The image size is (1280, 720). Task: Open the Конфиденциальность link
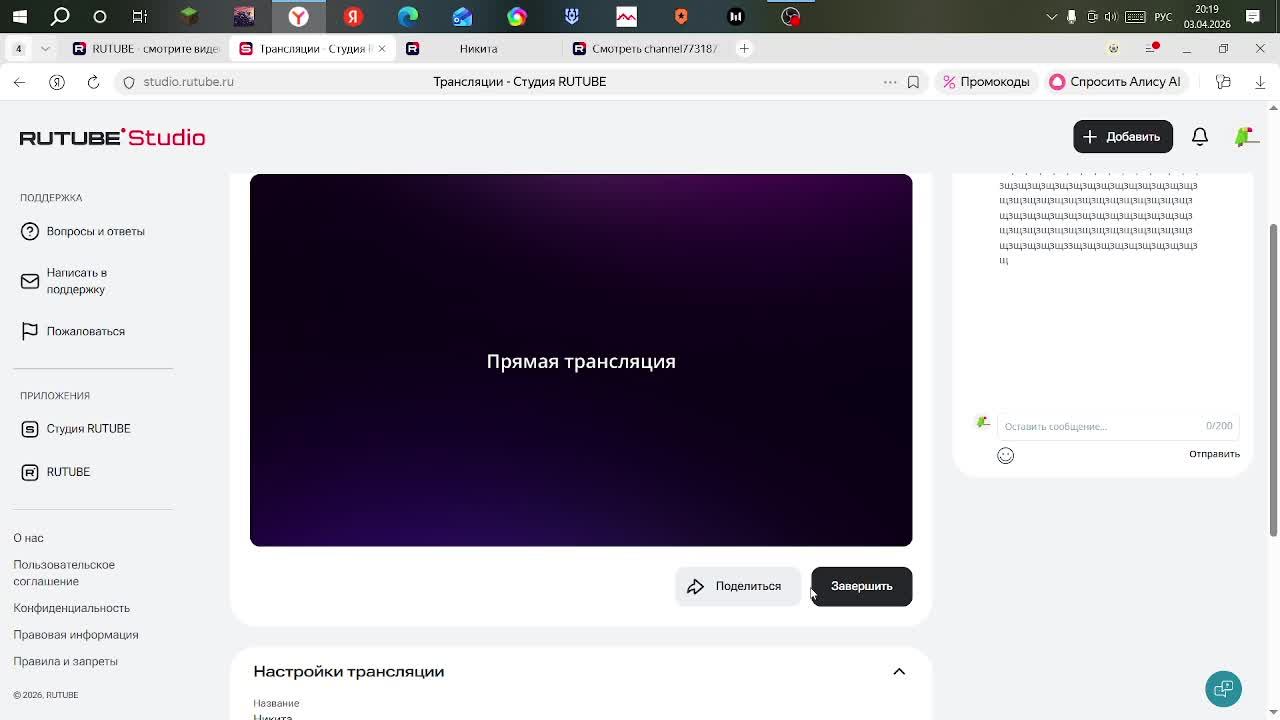pyautogui.click(x=71, y=608)
